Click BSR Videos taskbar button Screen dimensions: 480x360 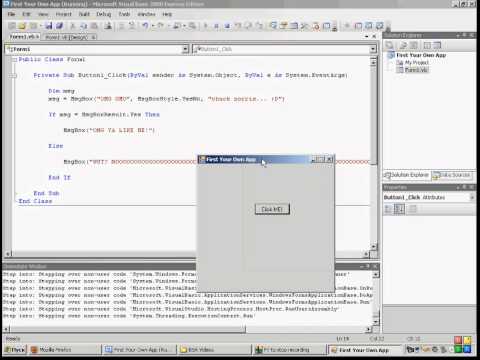tap(213, 350)
